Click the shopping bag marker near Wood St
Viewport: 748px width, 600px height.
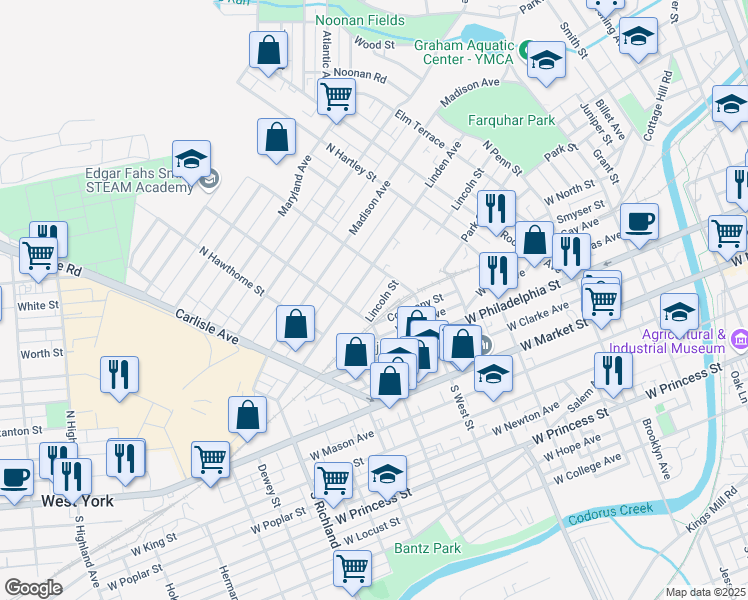268,50
